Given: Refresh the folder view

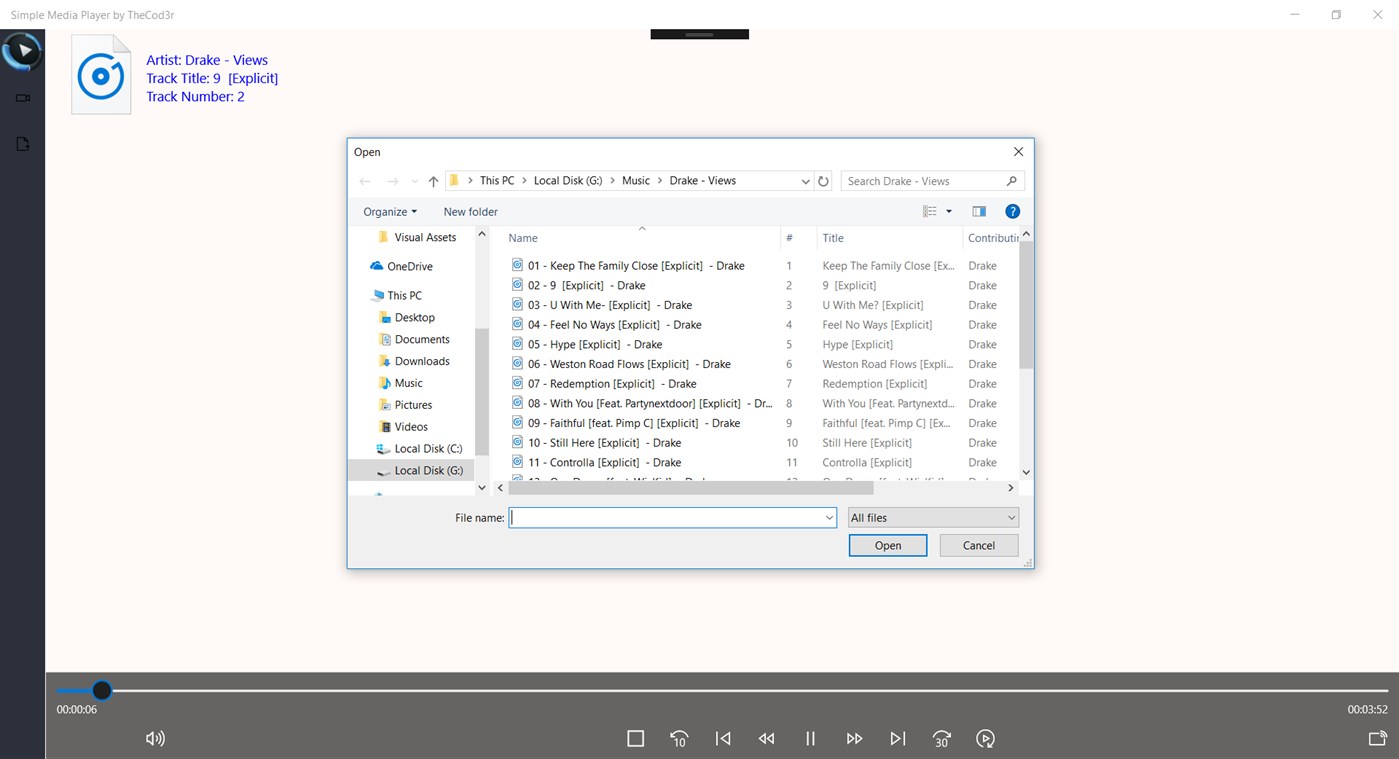Looking at the screenshot, I should pyautogui.click(x=823, y=180).
